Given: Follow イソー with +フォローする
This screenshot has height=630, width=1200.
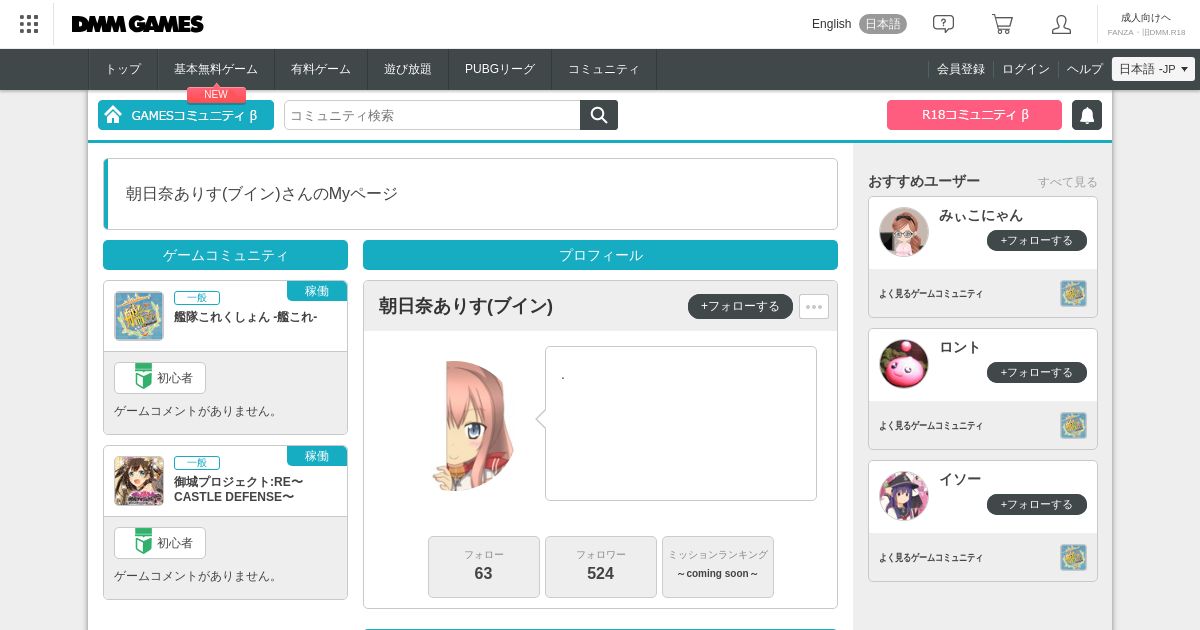Looking at the screenshot, I should pos(1037,504).
